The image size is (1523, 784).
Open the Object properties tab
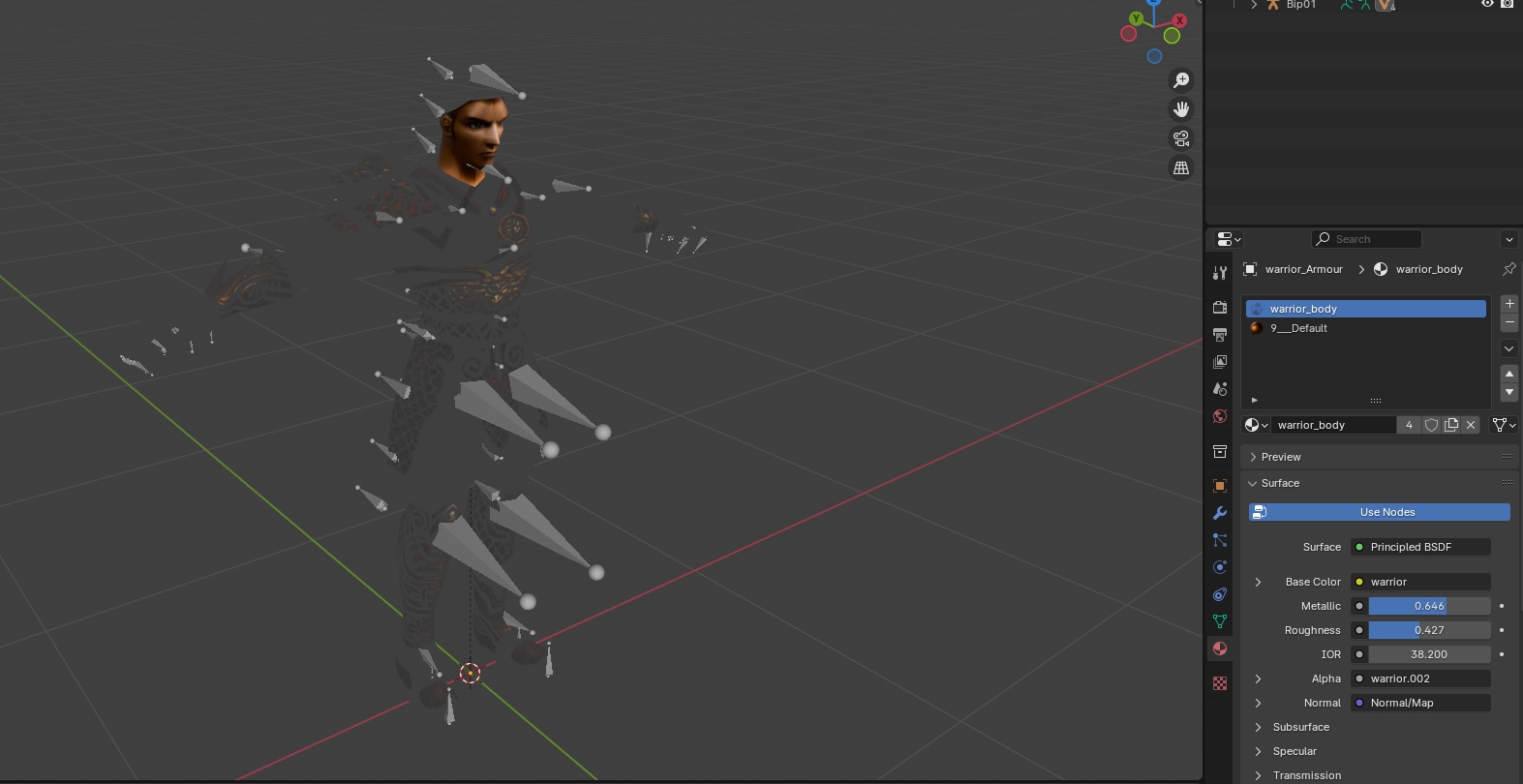pos(1220,486)
